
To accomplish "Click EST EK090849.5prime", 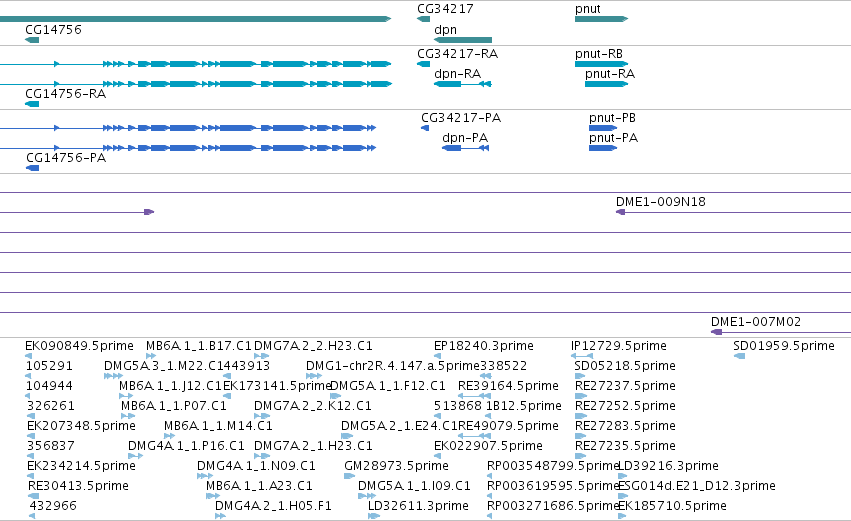I will pos(79,346).
